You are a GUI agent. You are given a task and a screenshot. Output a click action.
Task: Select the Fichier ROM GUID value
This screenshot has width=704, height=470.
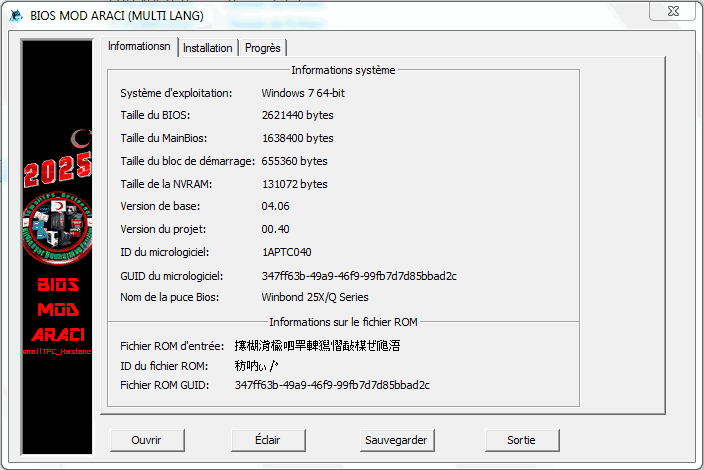(332, 384)
